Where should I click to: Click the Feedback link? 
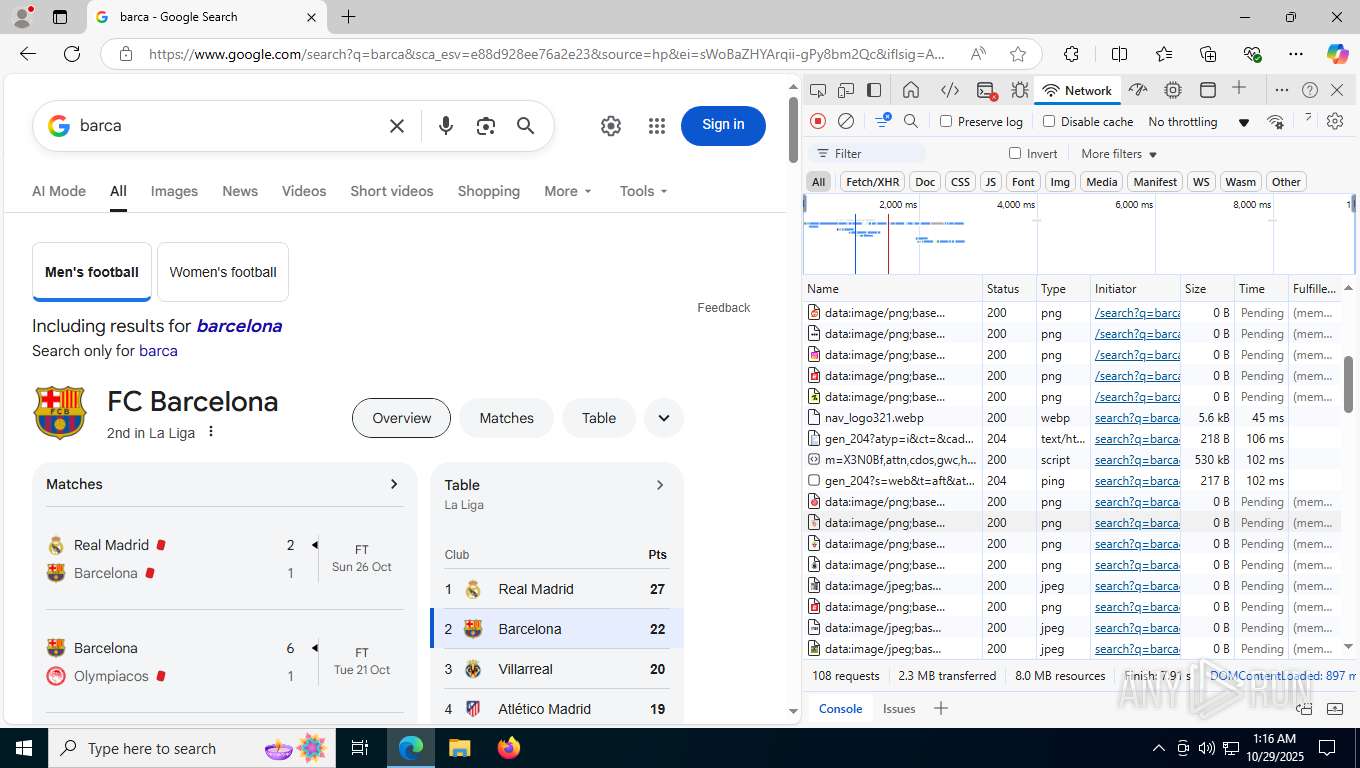click(x=723, y=308)
